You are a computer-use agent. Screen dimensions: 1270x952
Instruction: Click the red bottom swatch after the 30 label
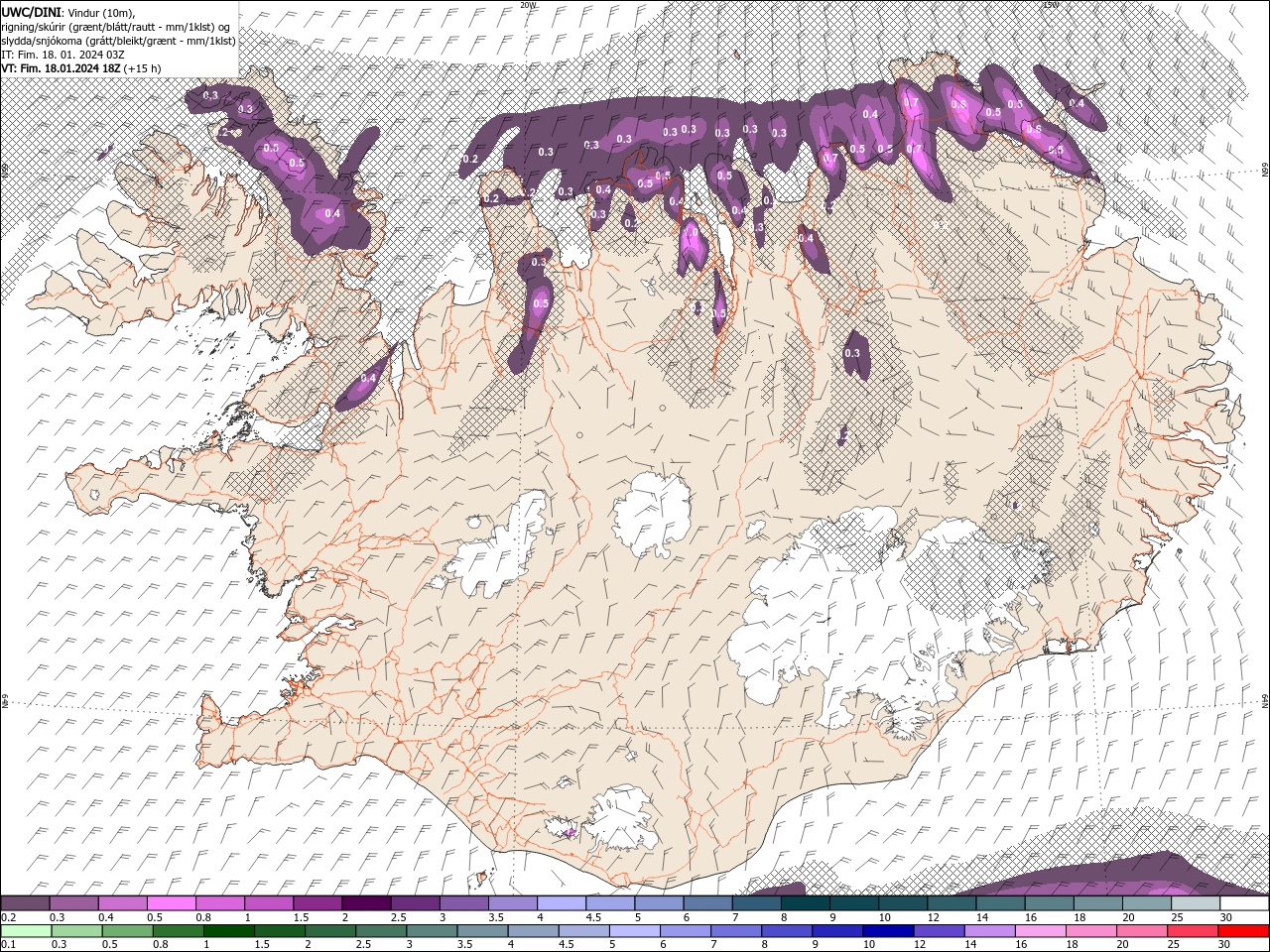[x=1243, y=931]
